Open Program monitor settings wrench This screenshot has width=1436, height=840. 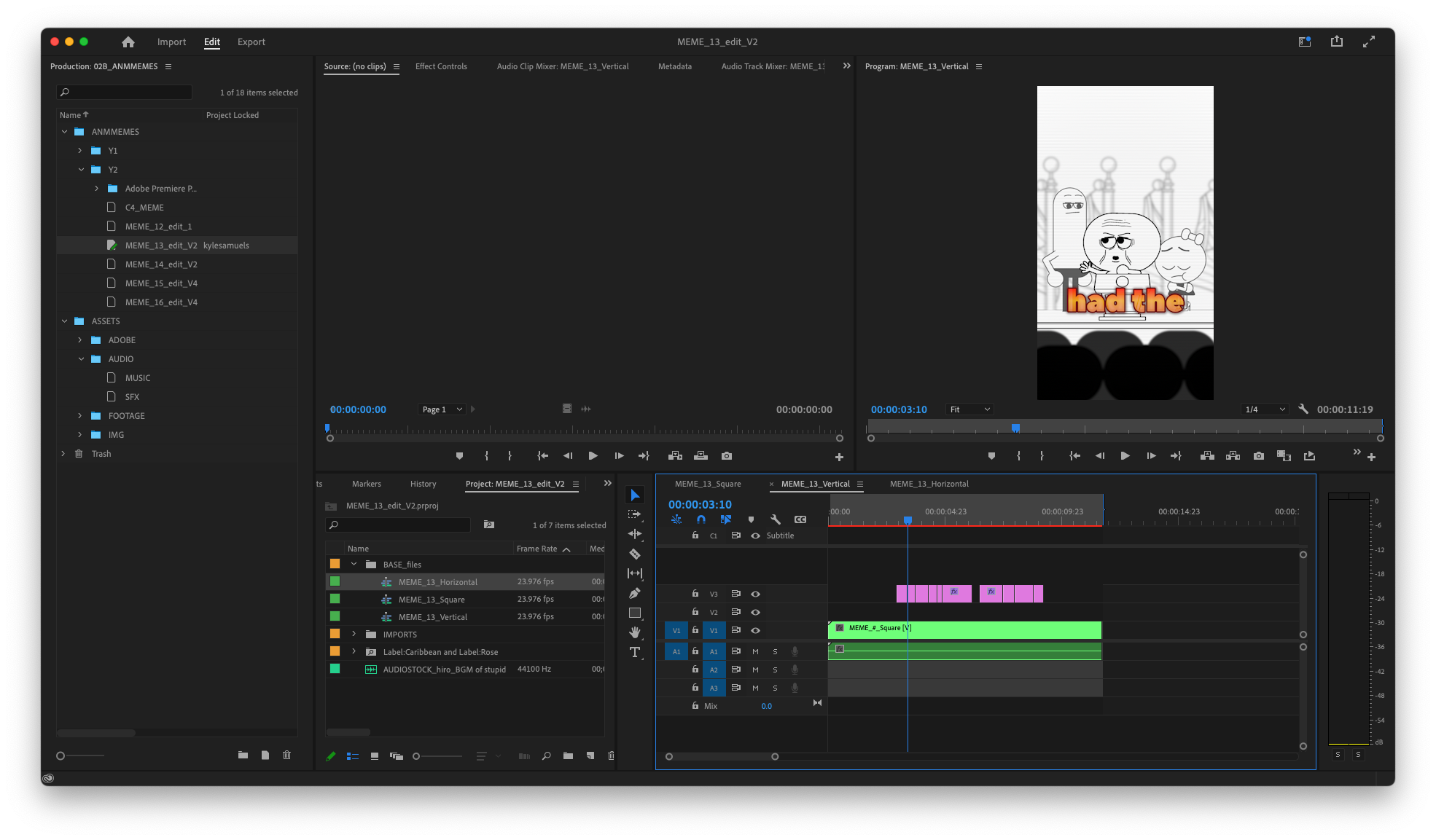click(1303, 409)
